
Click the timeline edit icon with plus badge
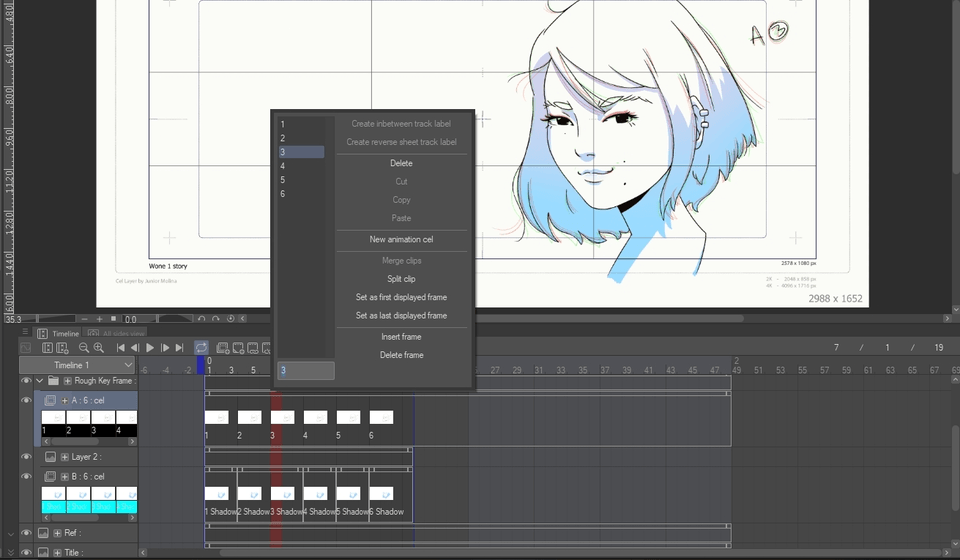62,348
